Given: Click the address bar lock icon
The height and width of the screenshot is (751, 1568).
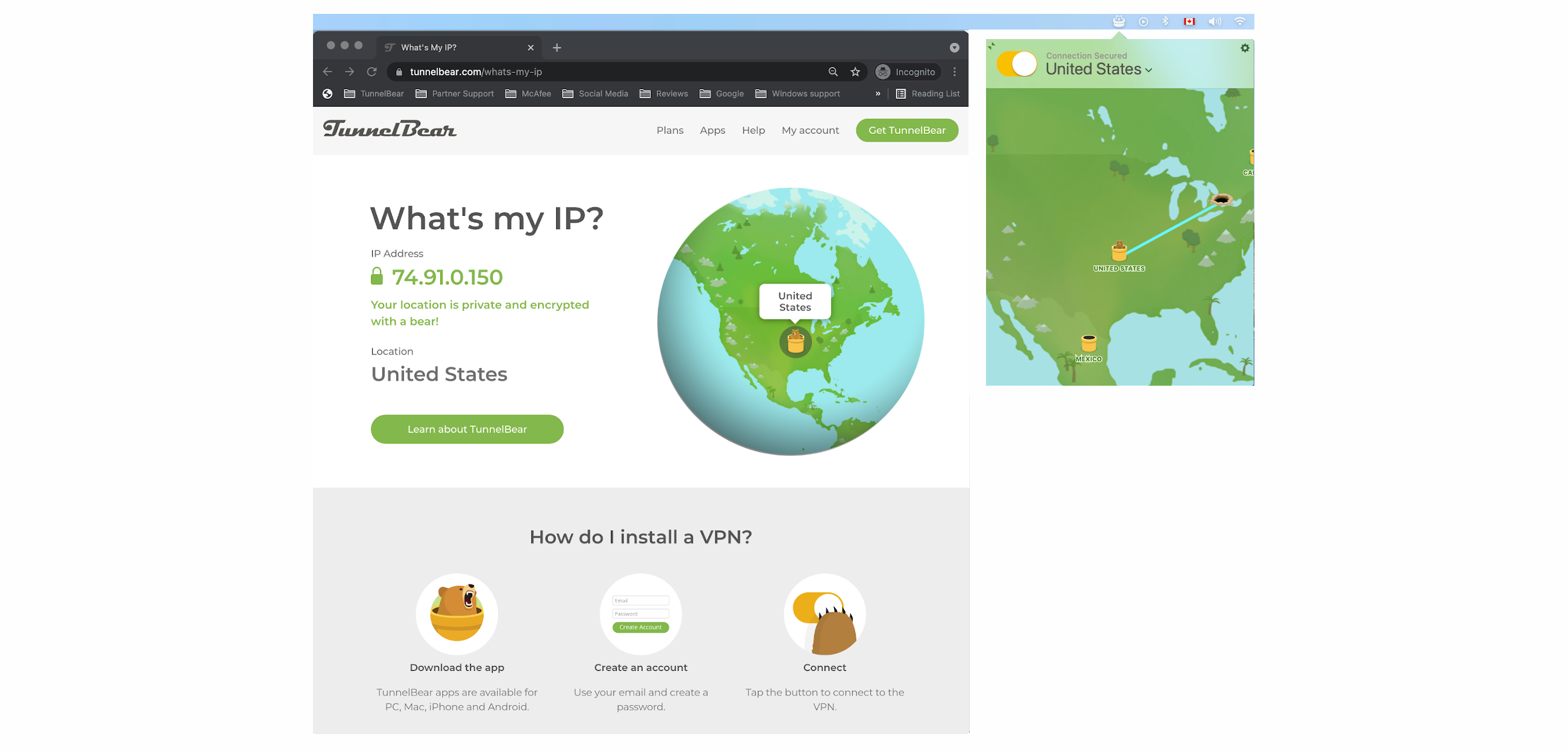Looking at the screenshot, I should point(399,72).
